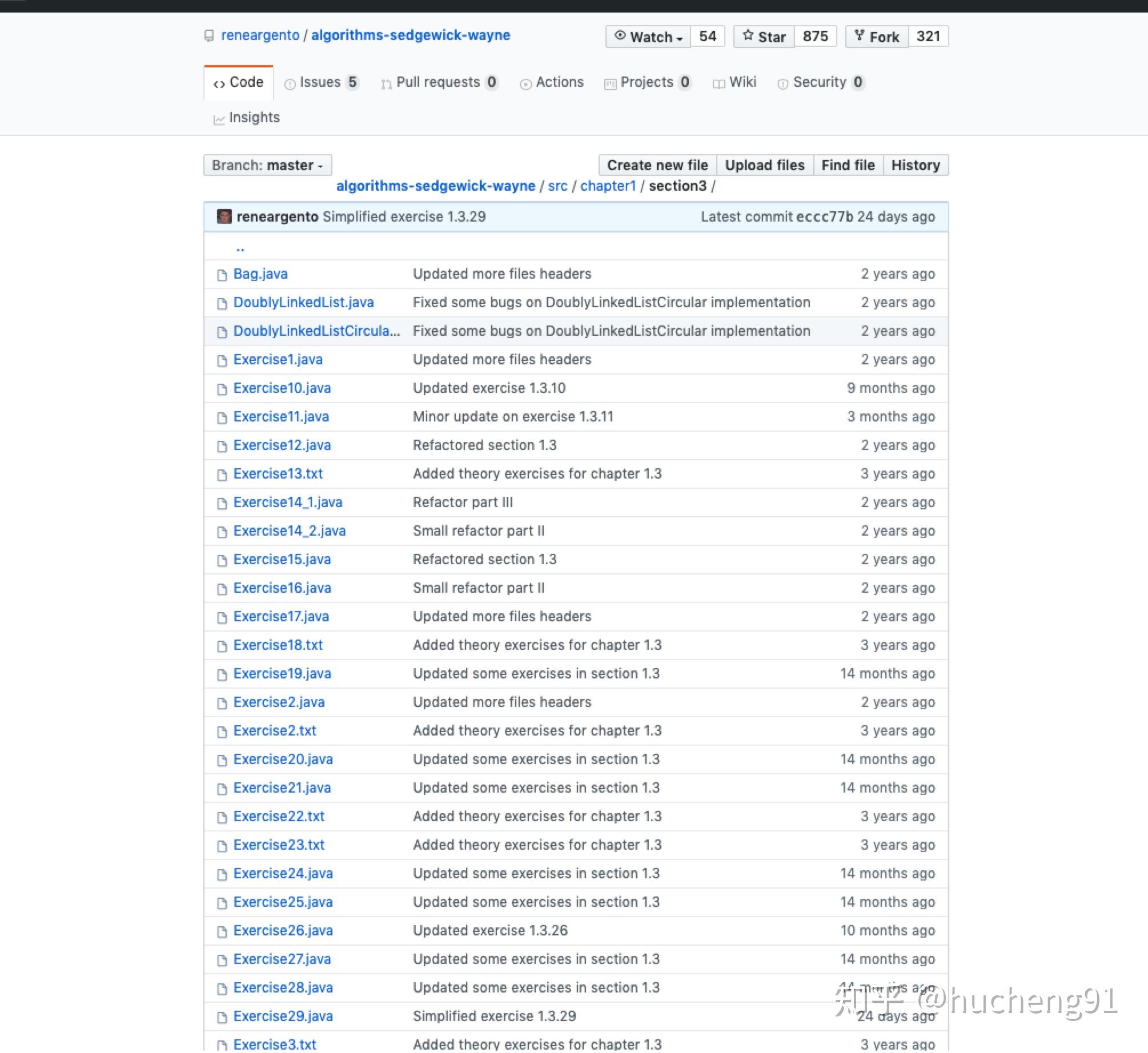This screenshot has width=1148, height=1053.
Task: Open the Branch: master dropdown
Action: click(267, 165)
